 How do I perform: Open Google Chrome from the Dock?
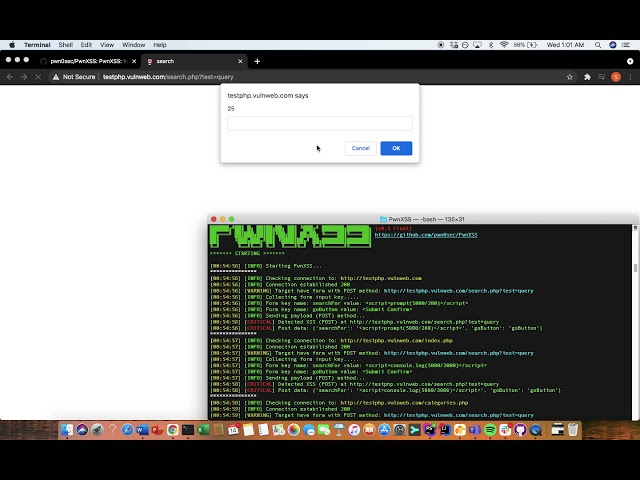click(x=173, y=430)
